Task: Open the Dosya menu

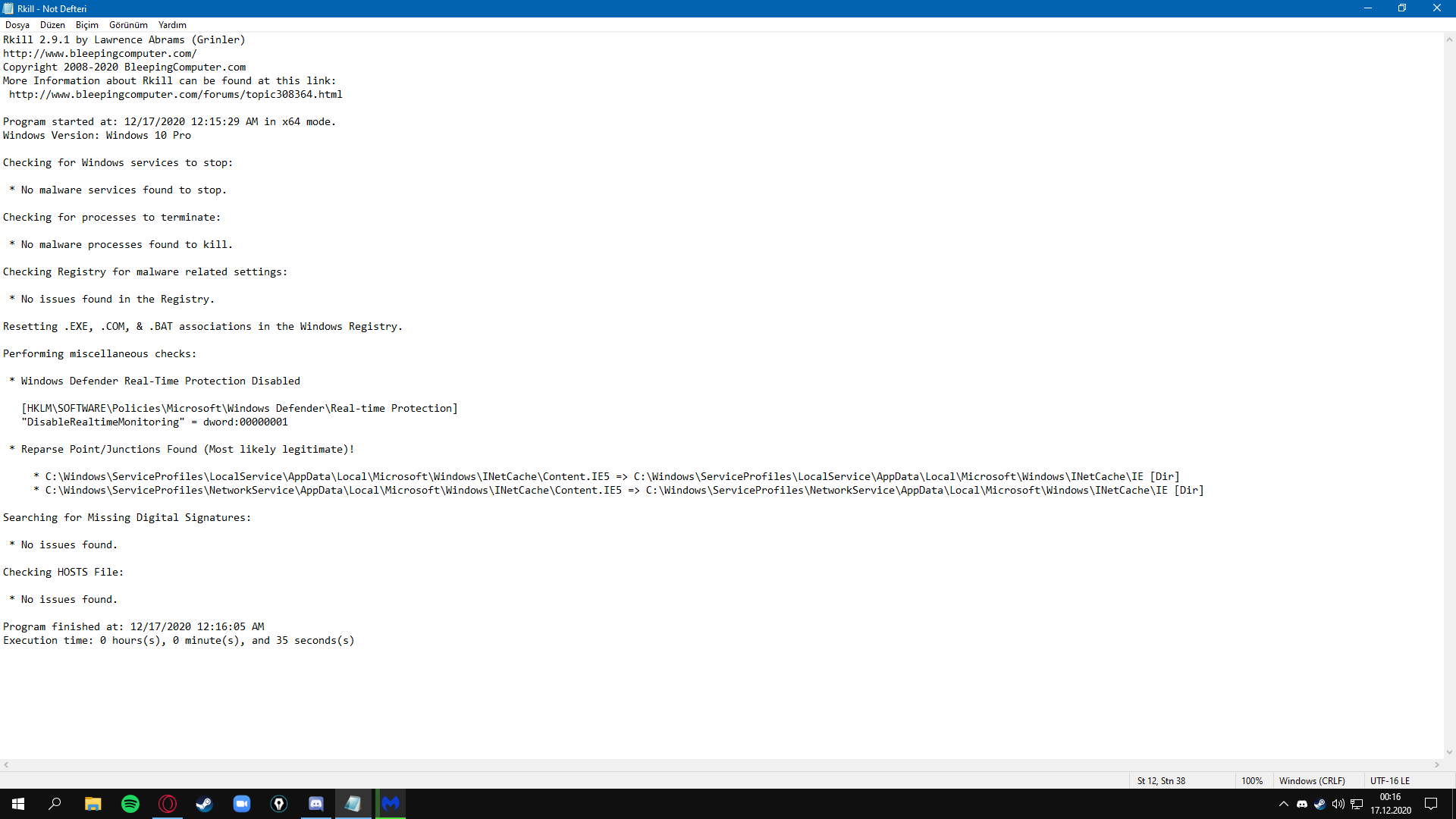Action: [17, 25]
